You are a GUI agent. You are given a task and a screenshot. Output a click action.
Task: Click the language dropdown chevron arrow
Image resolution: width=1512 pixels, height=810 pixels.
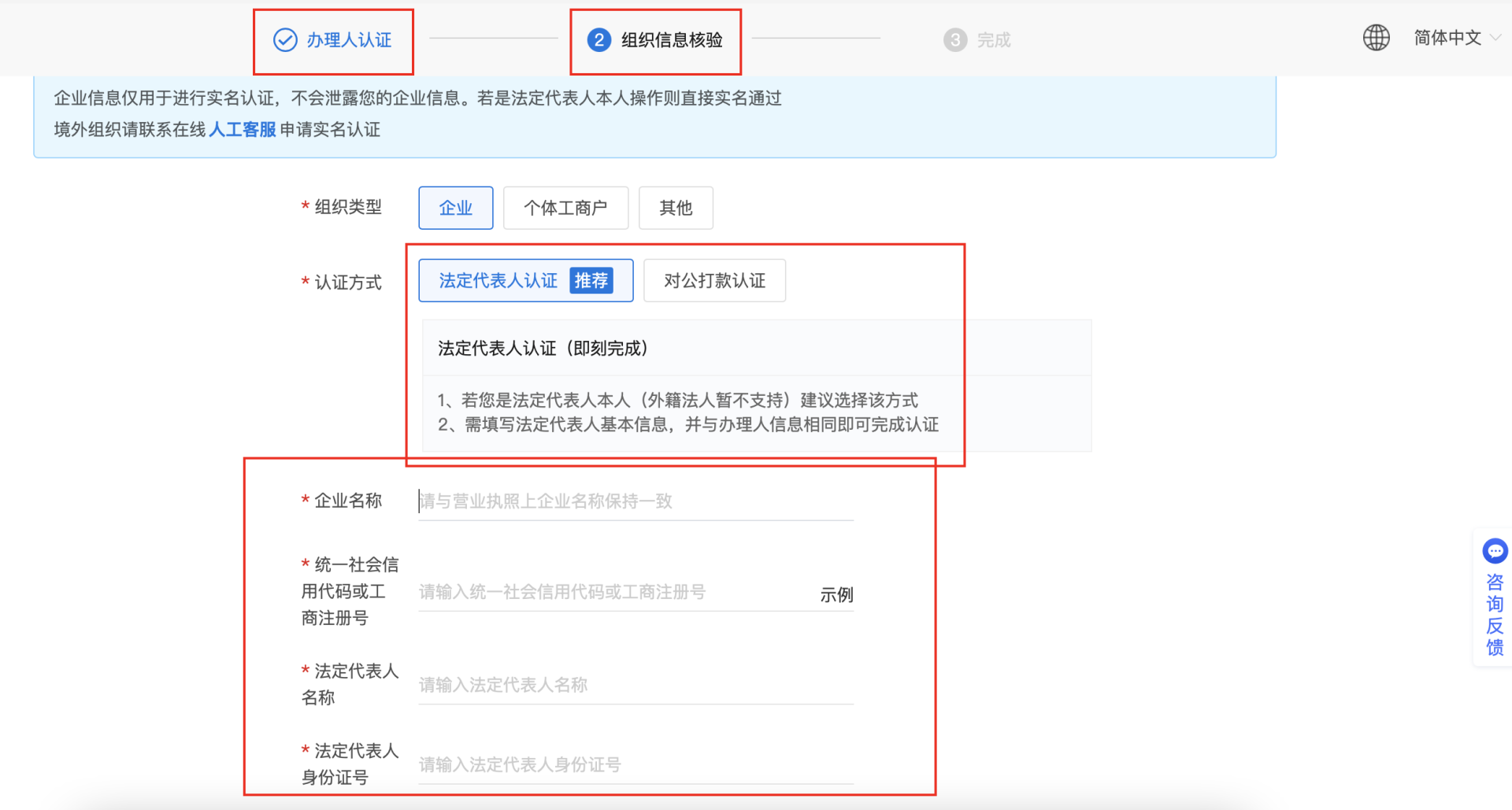[x=1495, y=38]
